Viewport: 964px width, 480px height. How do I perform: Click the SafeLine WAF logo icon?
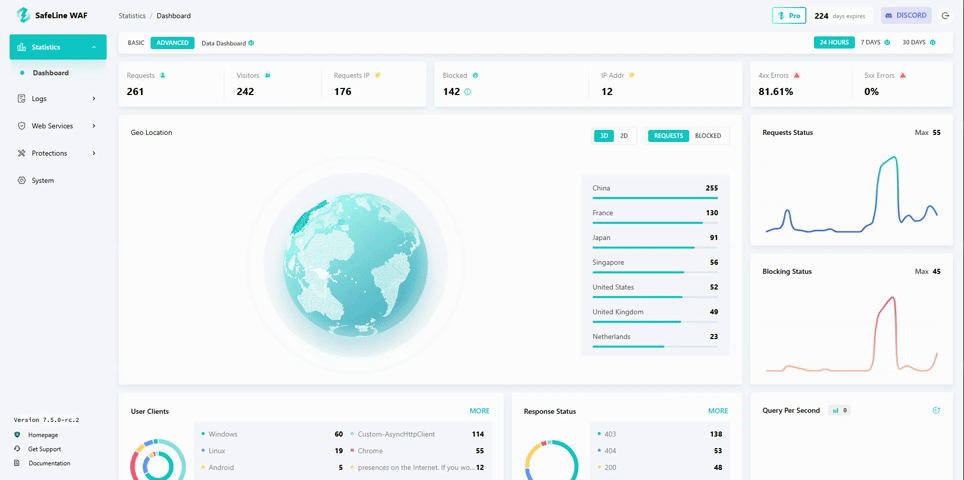point(23,15)
